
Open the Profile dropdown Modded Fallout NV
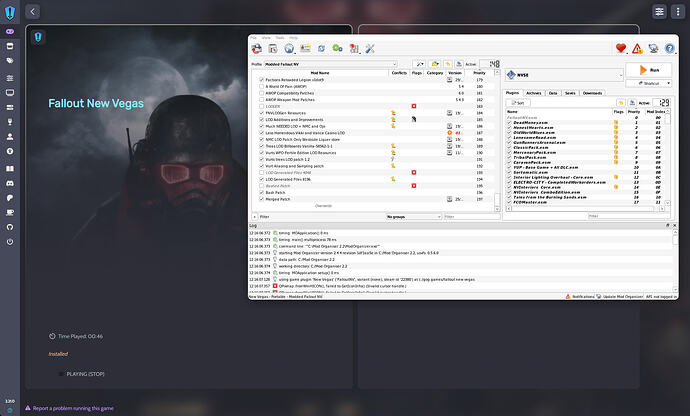point(330,64)
